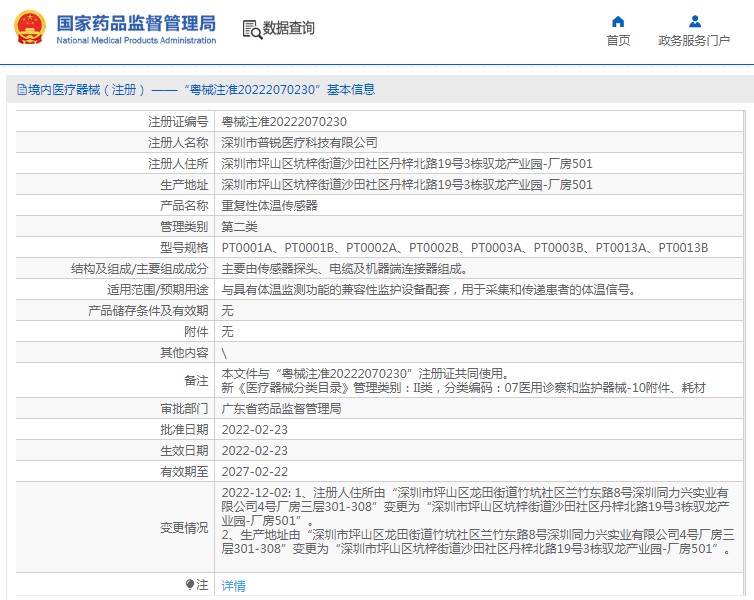Click the expiry date 2027-02-22 cell

point(254,472)
